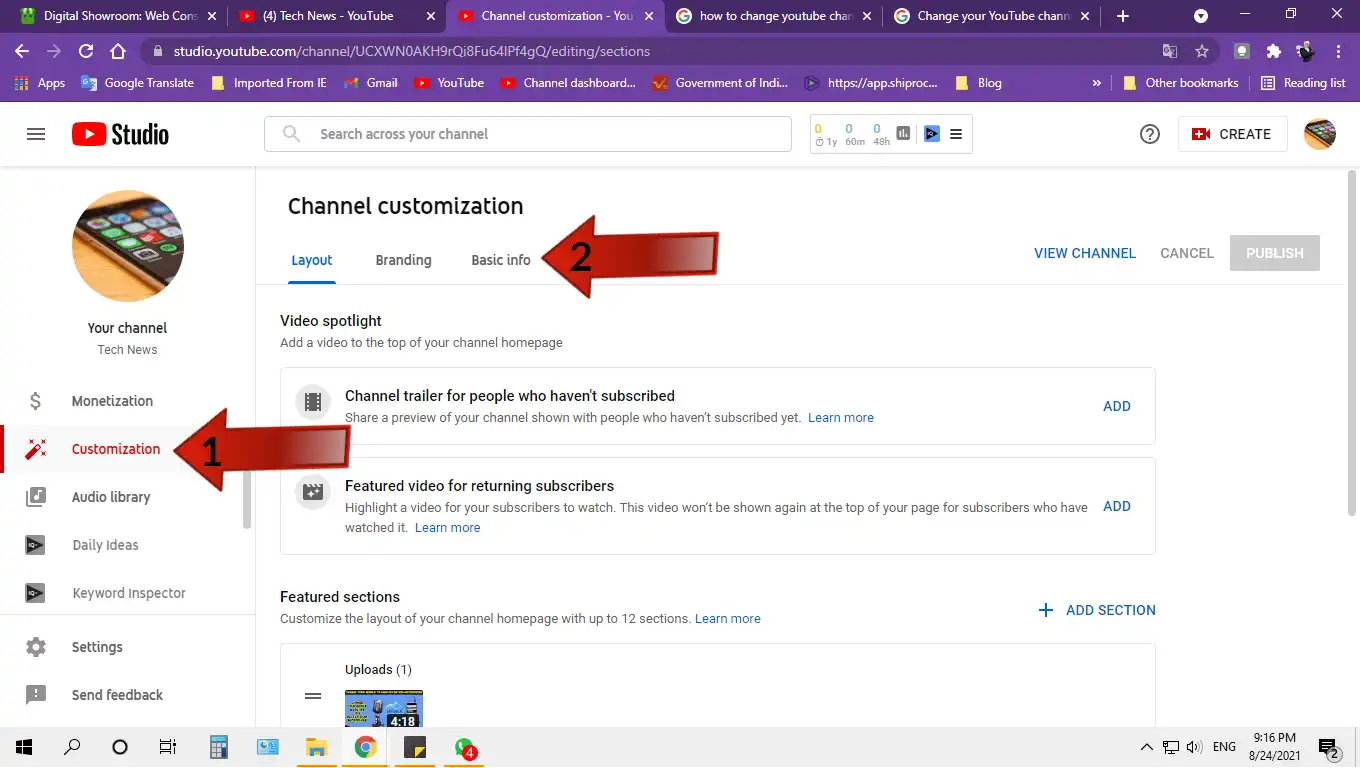Switch to the Branding tab
The image size is (1360, 768).
click(404, 260)
